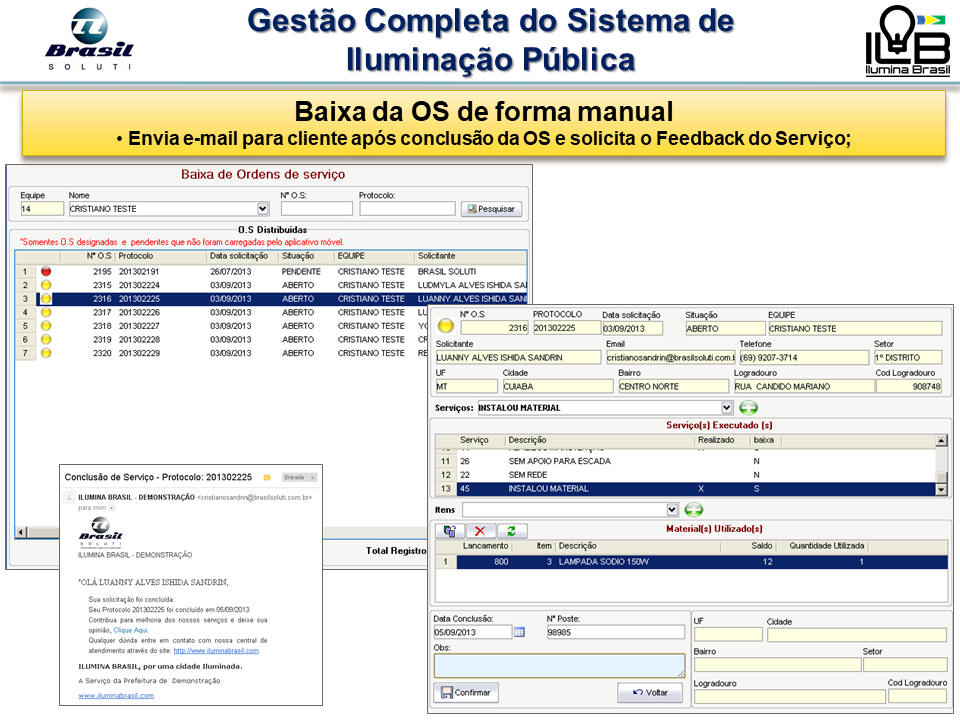Open the calendar picker for Data Conclusão
960x720 pixels.
point(519,632)
